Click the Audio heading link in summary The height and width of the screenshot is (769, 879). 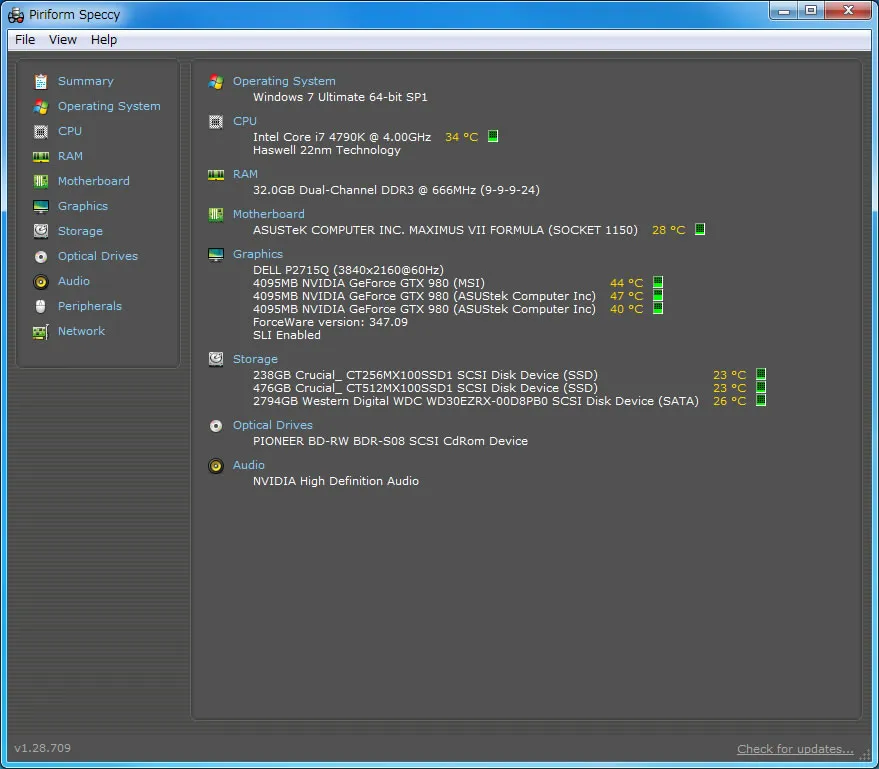(249, 465)
